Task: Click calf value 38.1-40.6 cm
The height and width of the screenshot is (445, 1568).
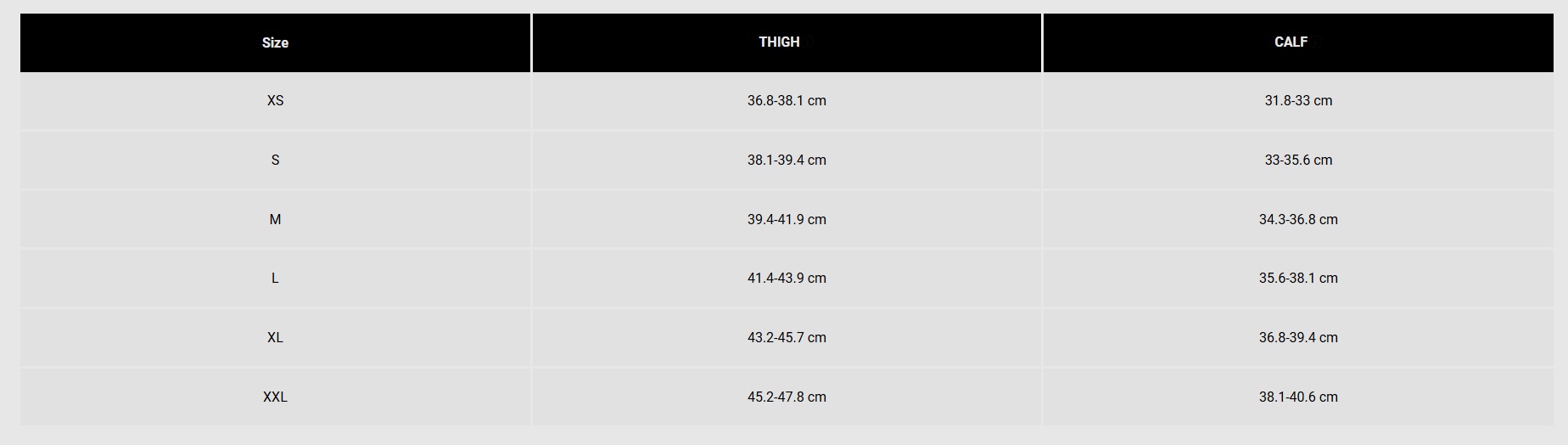Action: (x=1298, y=397)
